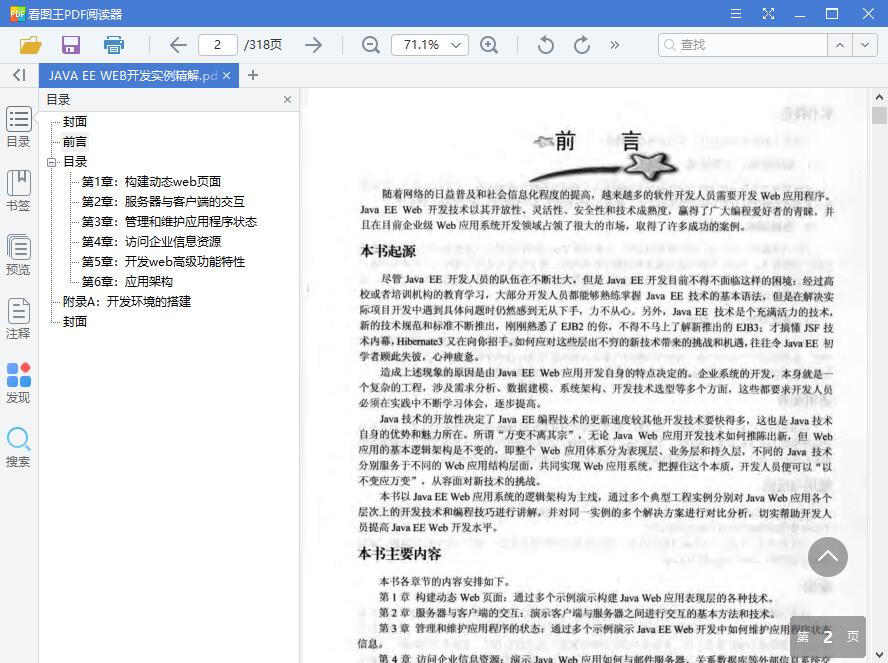This screenshot has width=888, height=663.
Task: Close the 目录 panel
Action: pyautogui.click(x=287, y=100)
